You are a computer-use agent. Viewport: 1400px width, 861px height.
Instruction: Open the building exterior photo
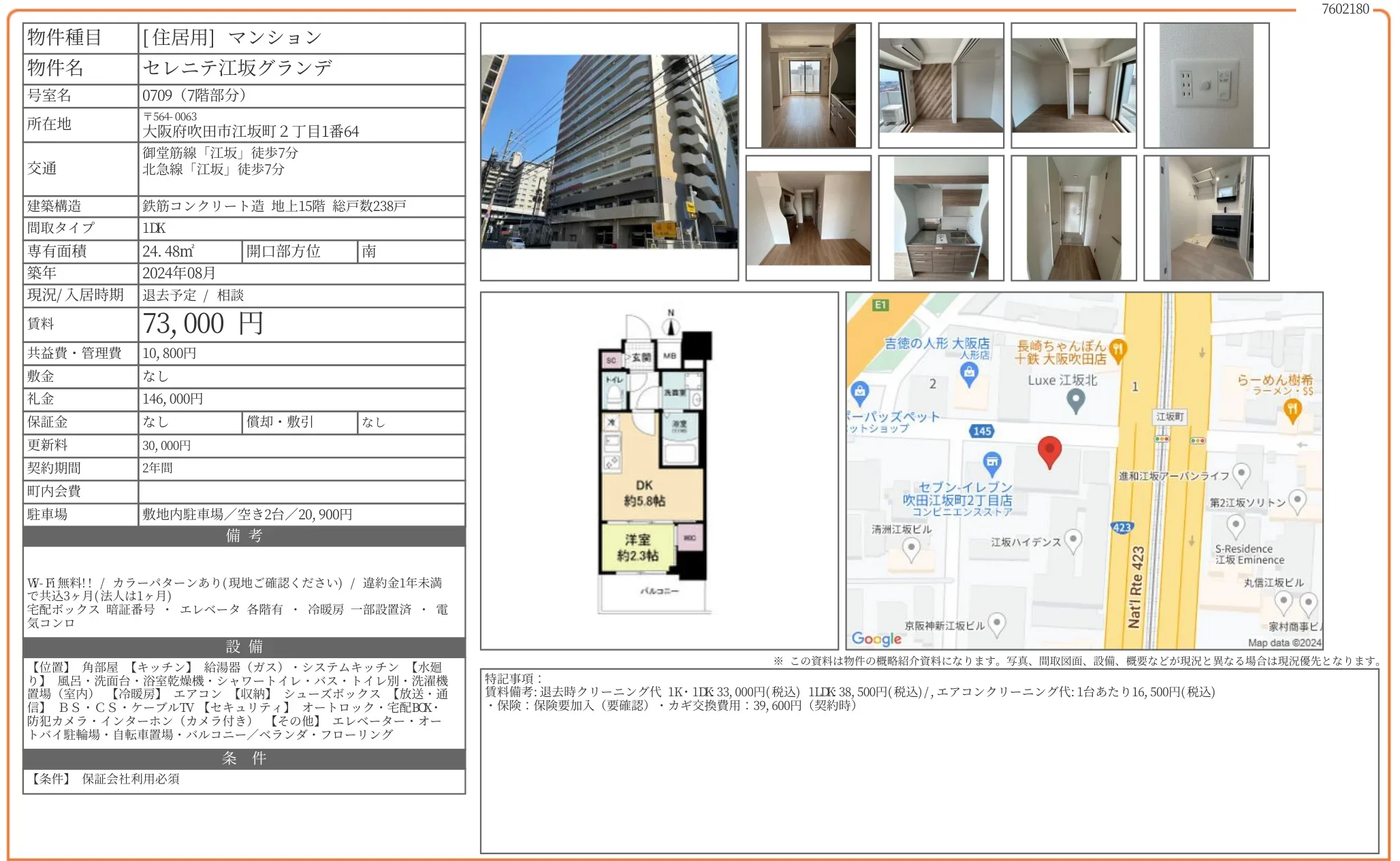[609, 152]
